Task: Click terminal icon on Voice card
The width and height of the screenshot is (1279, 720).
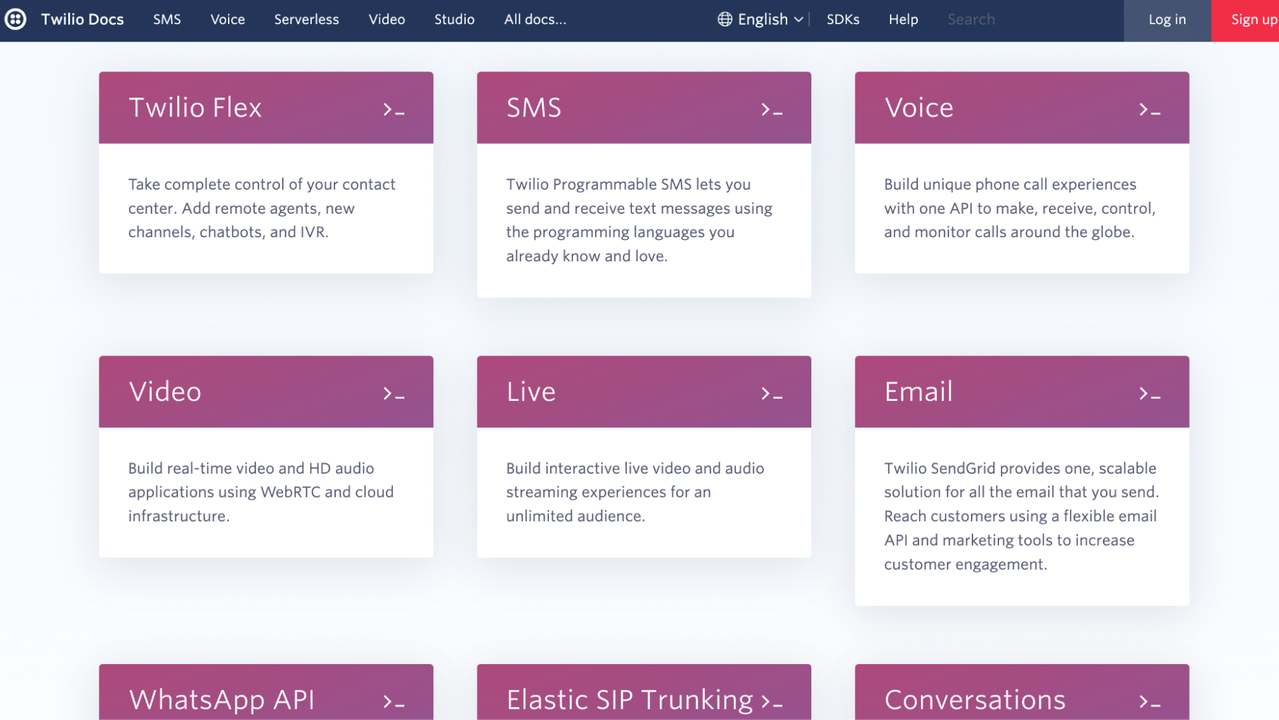Action: pos(1150,109)
